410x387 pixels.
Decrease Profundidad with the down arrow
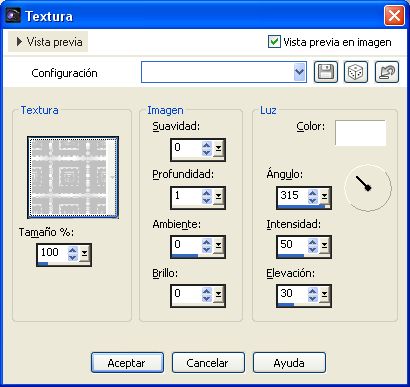pyautogui.click(x=207, y=200)
